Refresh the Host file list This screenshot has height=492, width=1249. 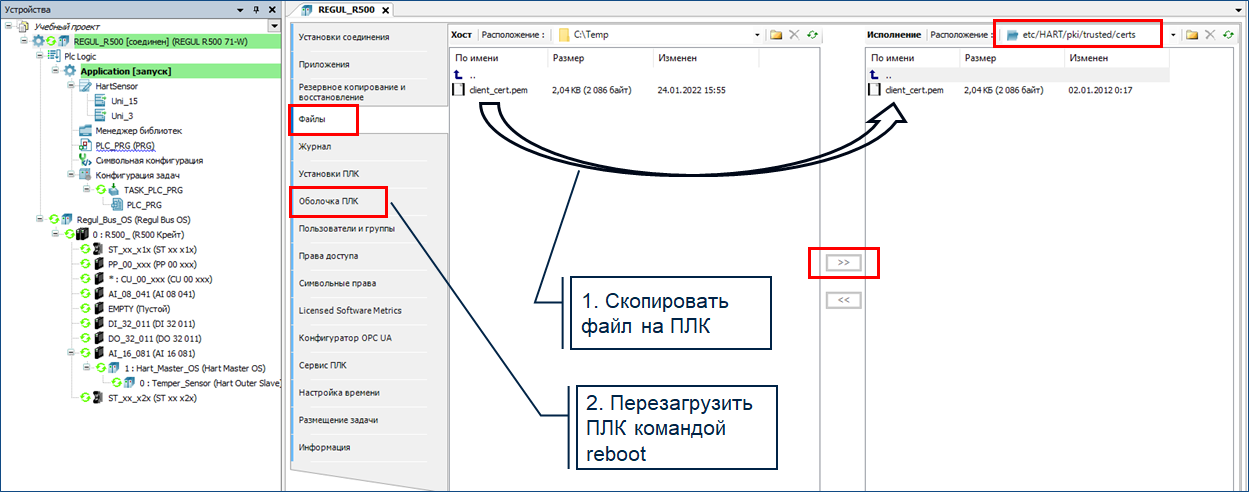coord(812,35)
